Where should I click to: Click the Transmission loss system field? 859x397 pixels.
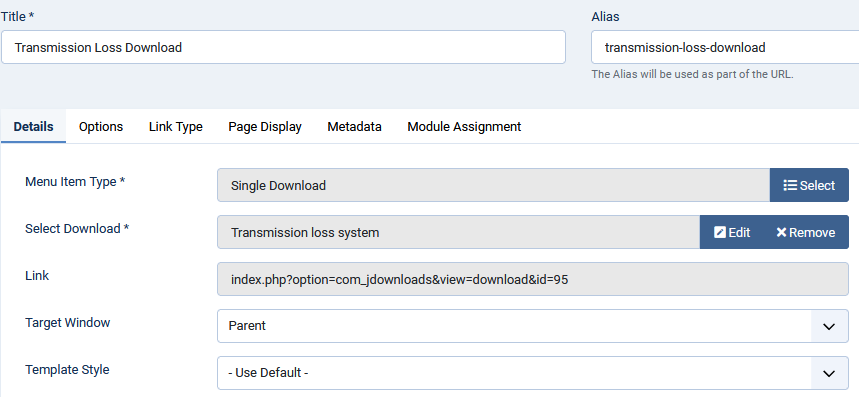pos(459,233)
